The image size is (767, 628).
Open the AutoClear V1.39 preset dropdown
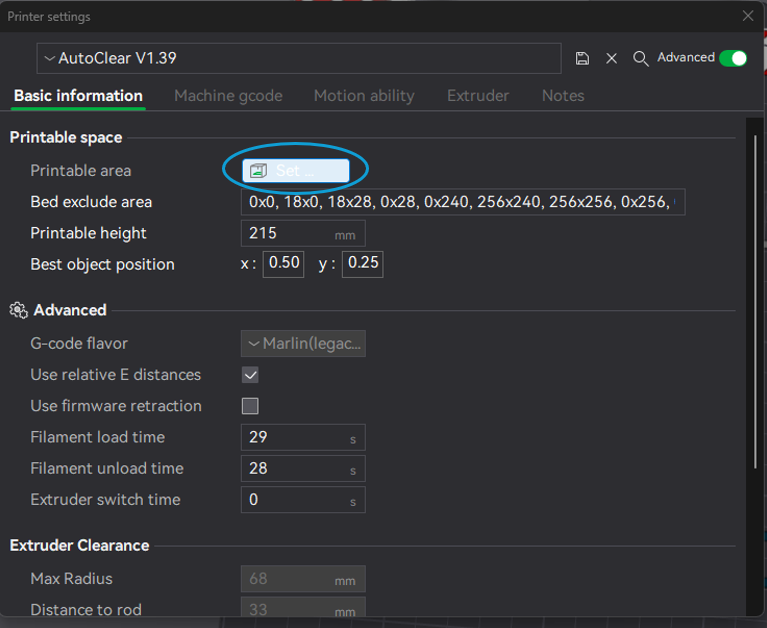point(299,58)
